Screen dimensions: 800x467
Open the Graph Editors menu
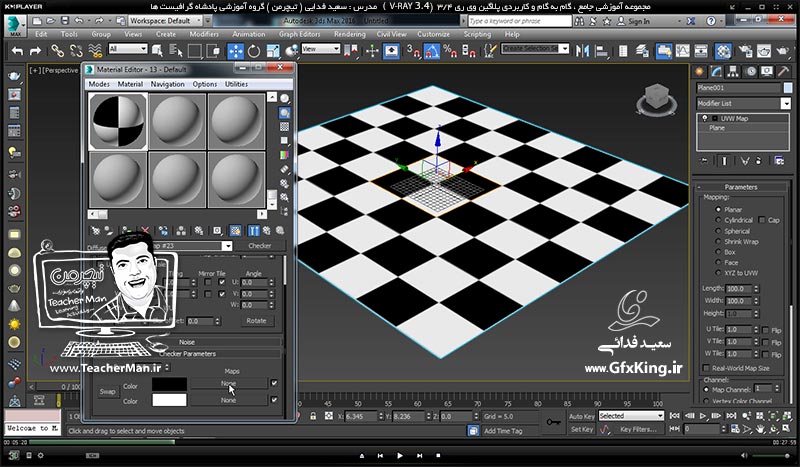click(x=299, y=34)
